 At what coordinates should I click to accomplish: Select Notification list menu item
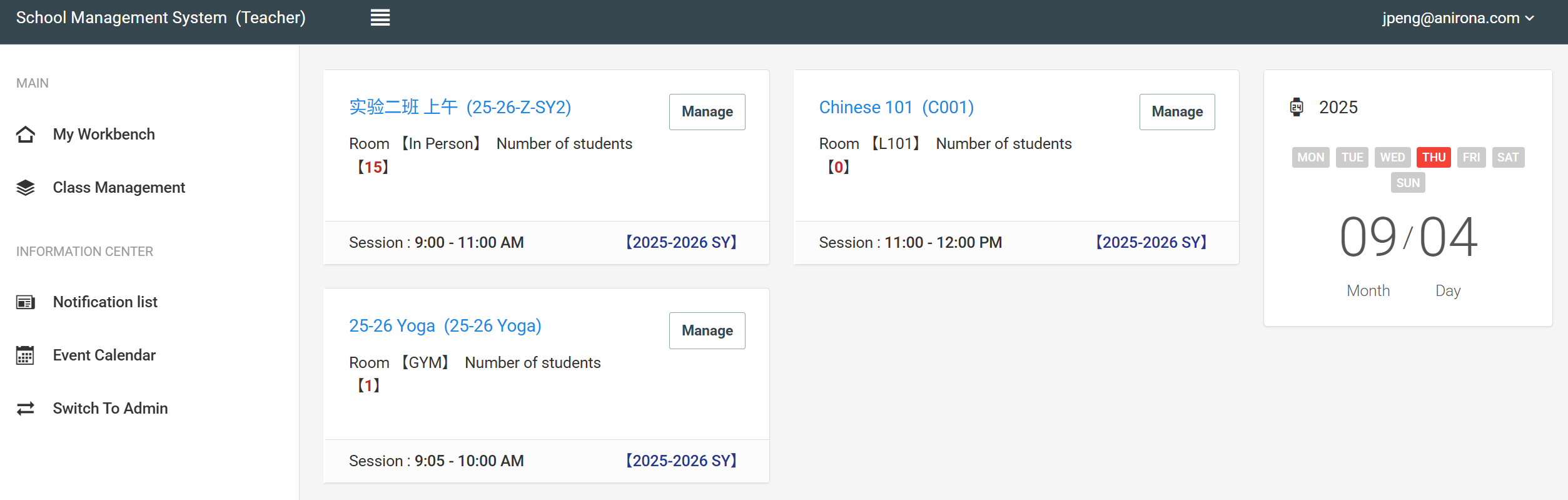[105, 302]
